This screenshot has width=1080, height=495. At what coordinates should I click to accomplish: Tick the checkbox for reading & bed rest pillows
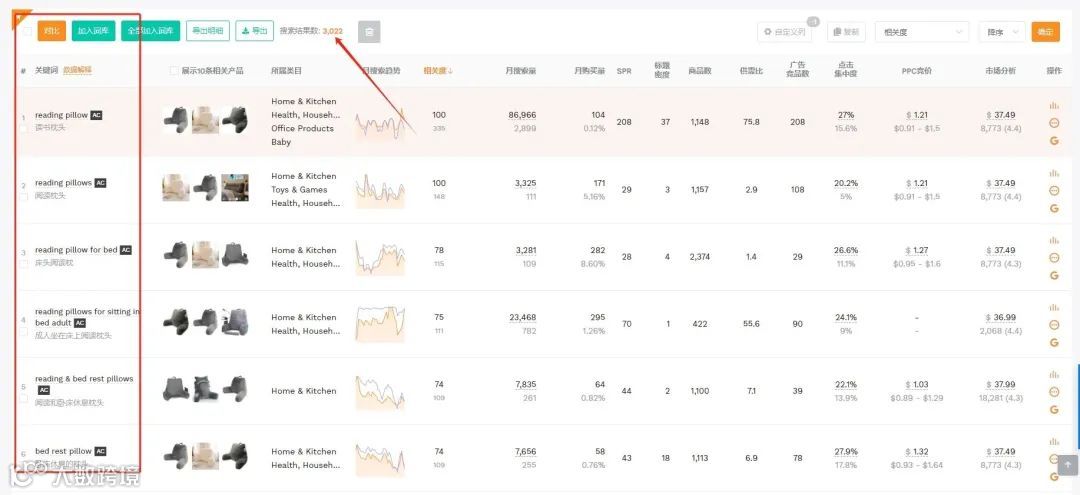(24, 399)
